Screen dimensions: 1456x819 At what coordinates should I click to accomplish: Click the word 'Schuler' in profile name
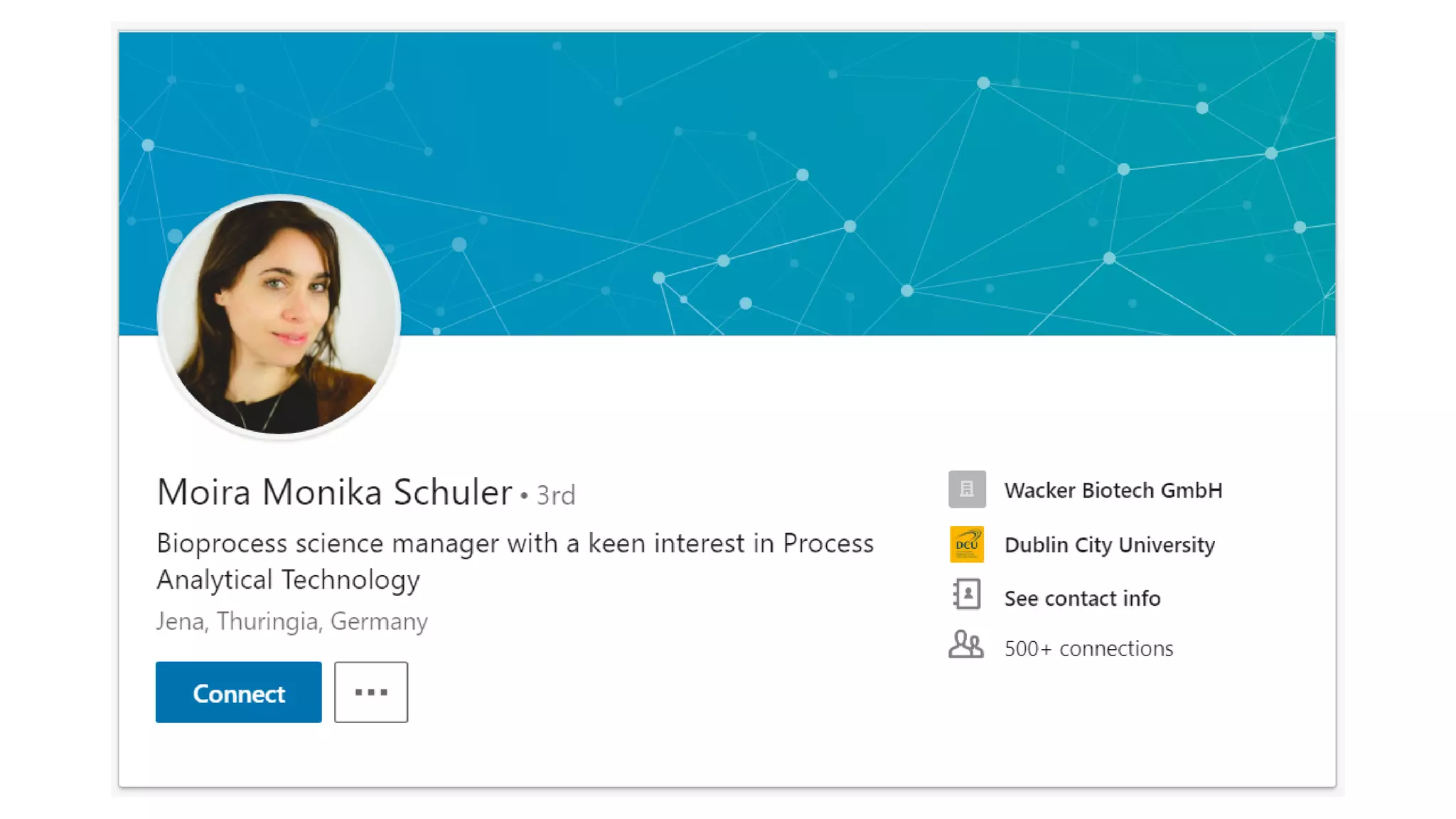point(453,492)
